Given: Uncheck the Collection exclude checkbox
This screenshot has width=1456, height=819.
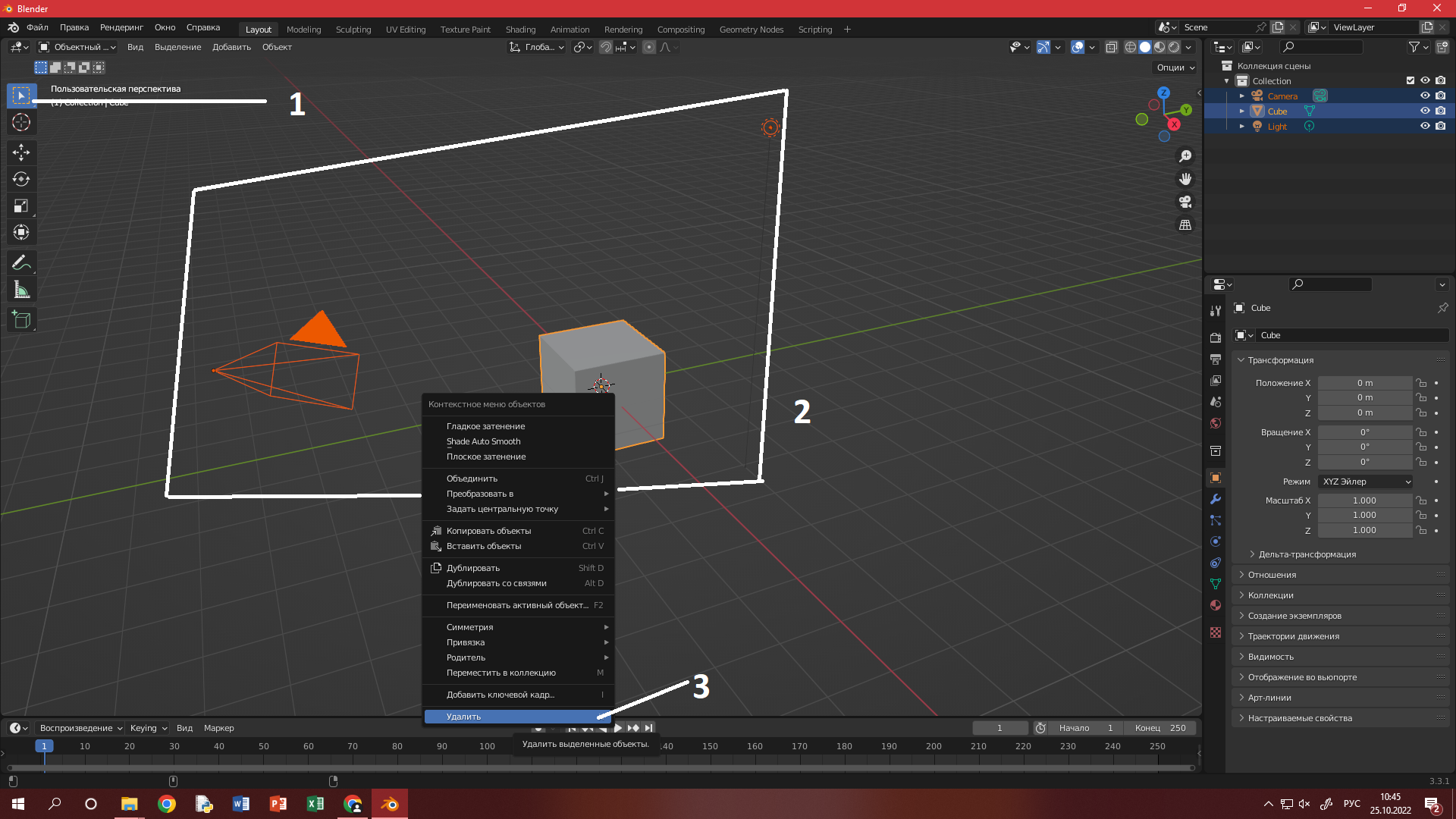Looking at the screenshot, I should point(1410,80).
